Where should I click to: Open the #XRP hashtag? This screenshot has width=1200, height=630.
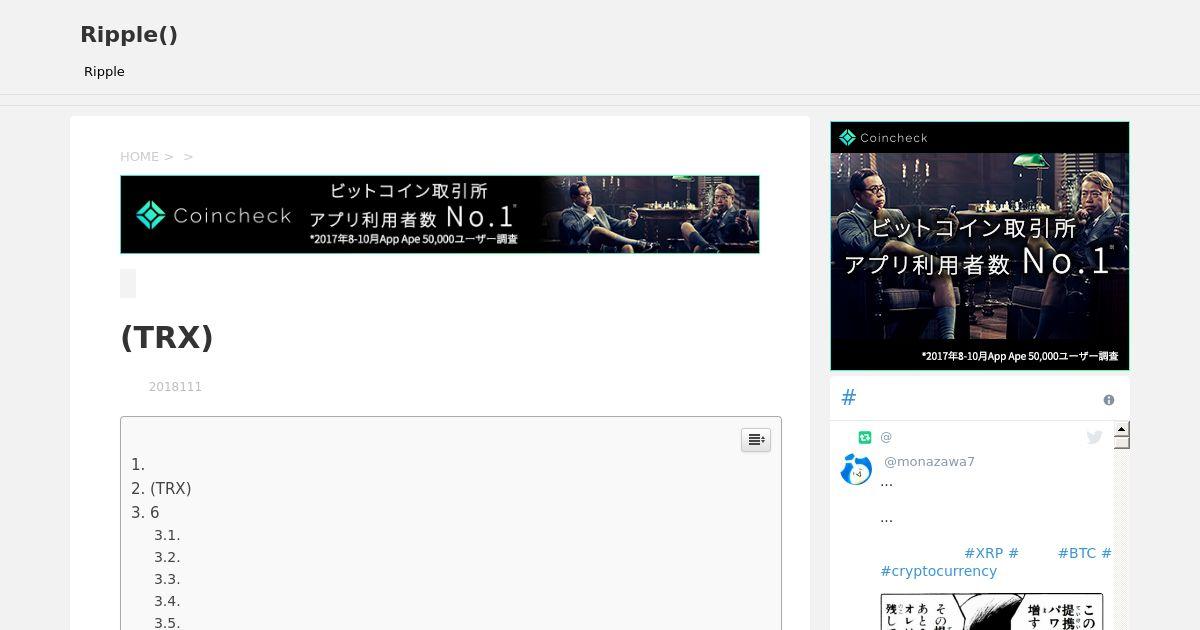point(983,553)
